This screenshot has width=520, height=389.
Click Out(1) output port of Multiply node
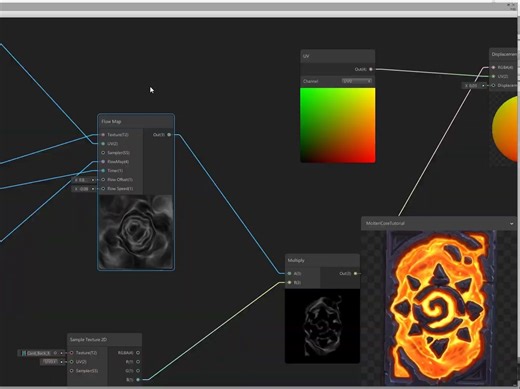pos(355,273)
